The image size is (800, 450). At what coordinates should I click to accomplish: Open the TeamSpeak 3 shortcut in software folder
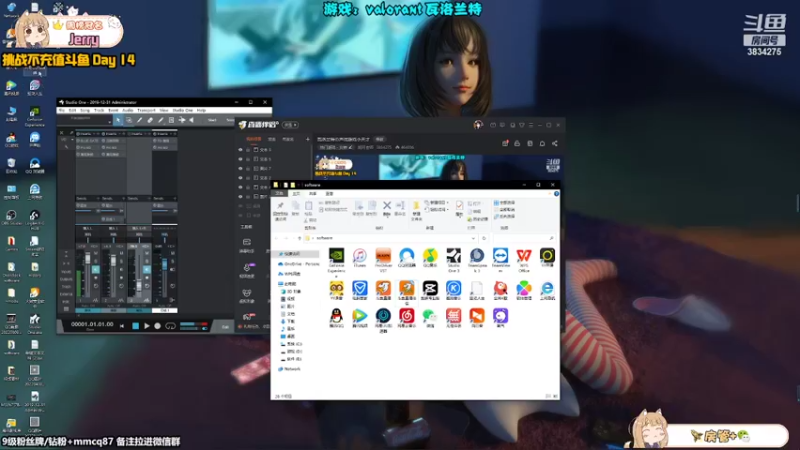click(x=477, y=260)
